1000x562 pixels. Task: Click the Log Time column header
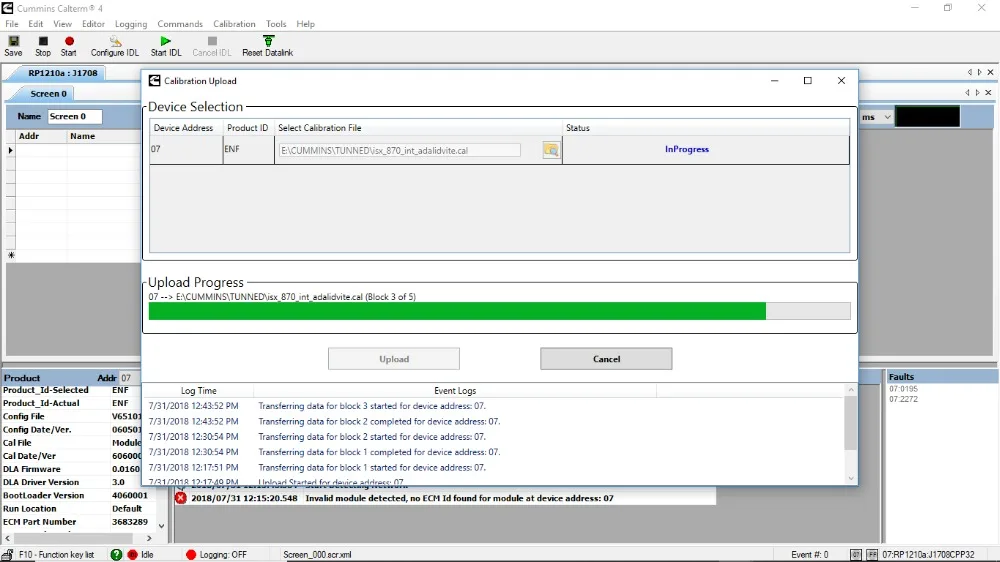[x=198, y=390]
